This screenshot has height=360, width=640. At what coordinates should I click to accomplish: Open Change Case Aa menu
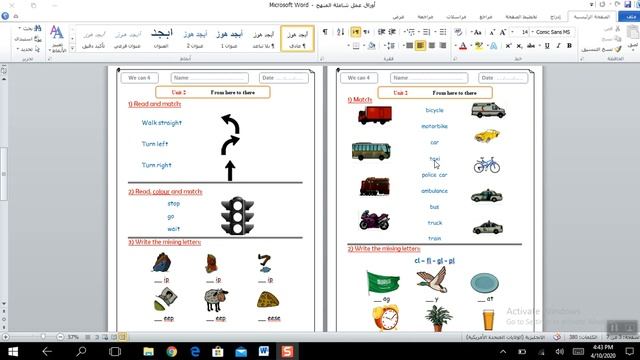tap(476, 32)
